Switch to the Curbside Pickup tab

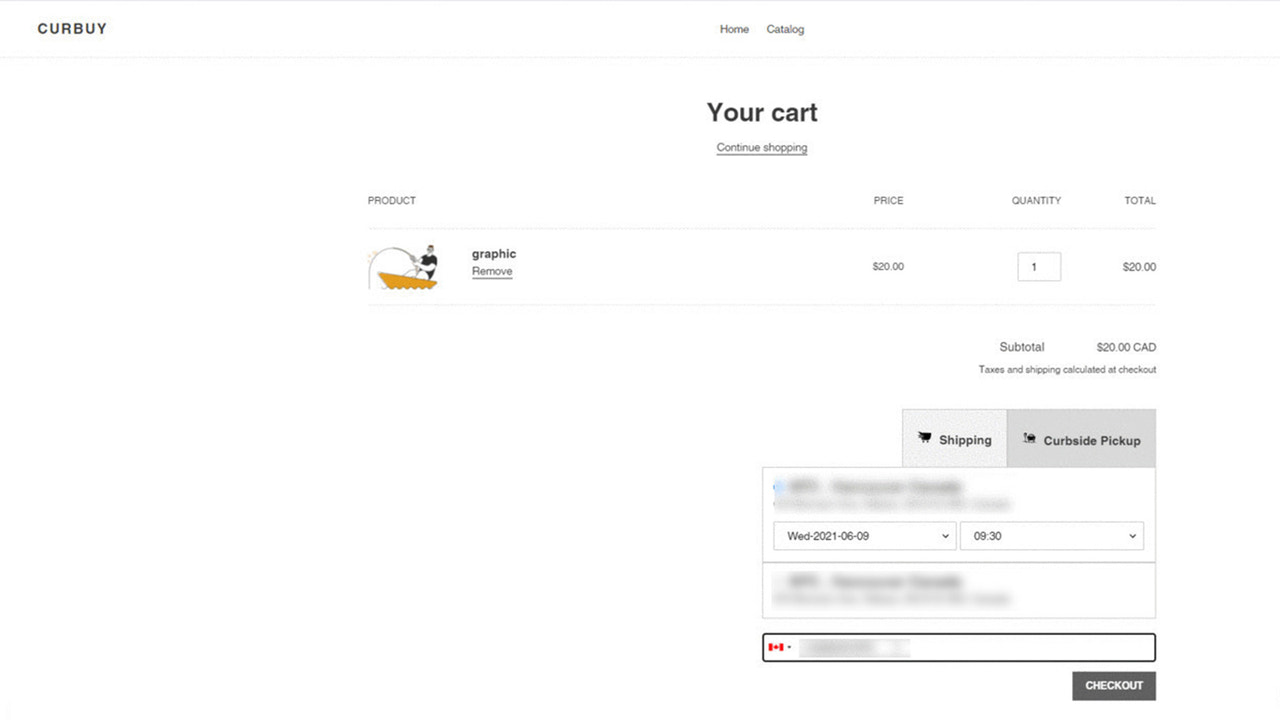pos(1080,438)
